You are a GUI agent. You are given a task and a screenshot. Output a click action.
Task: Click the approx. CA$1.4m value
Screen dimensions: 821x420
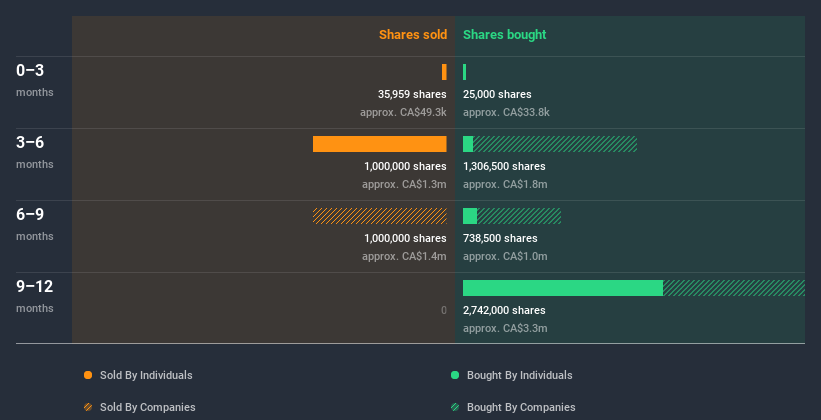[404, 256]
